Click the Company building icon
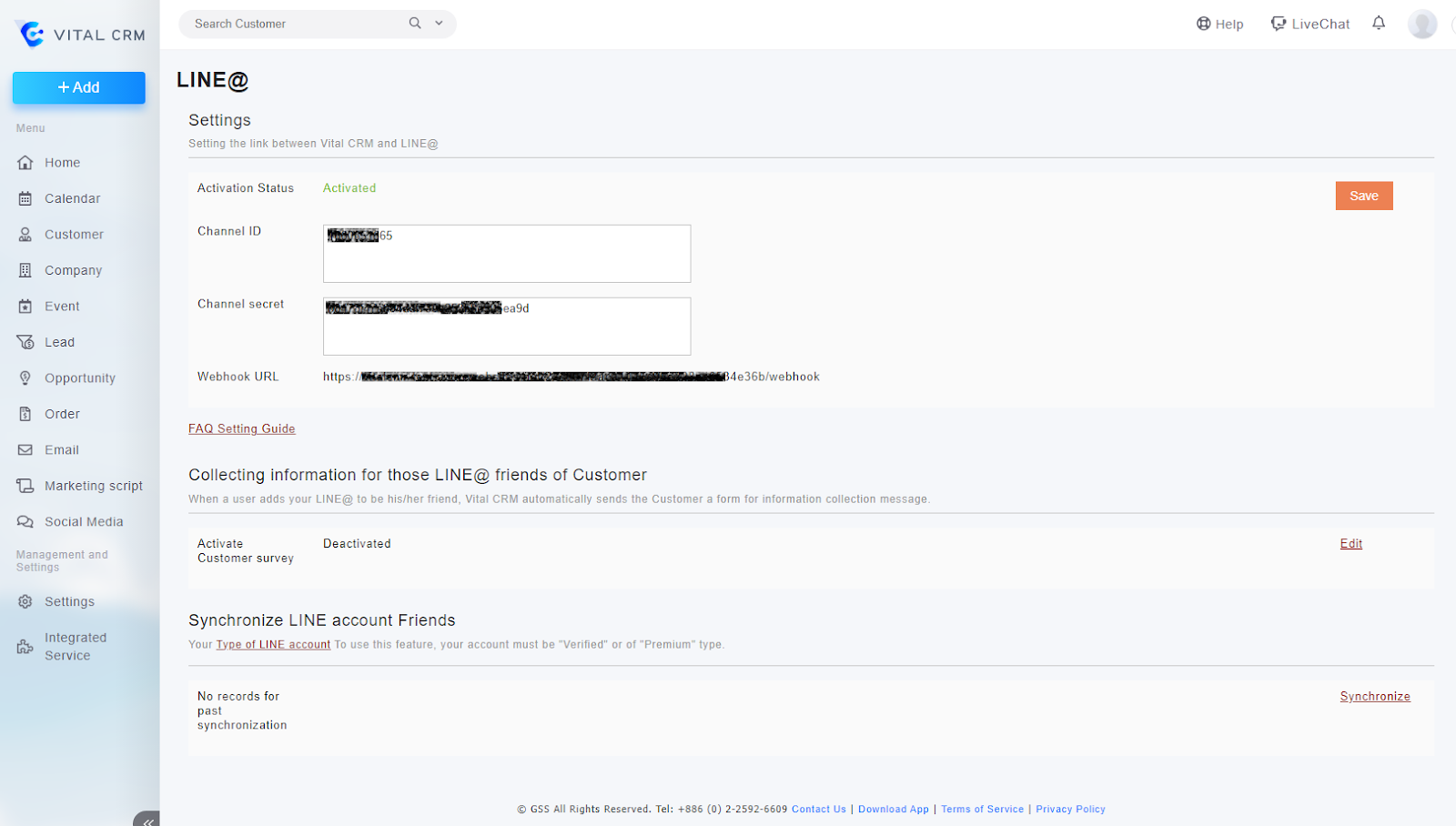The image size is (1456, 826). pos(25,270)
